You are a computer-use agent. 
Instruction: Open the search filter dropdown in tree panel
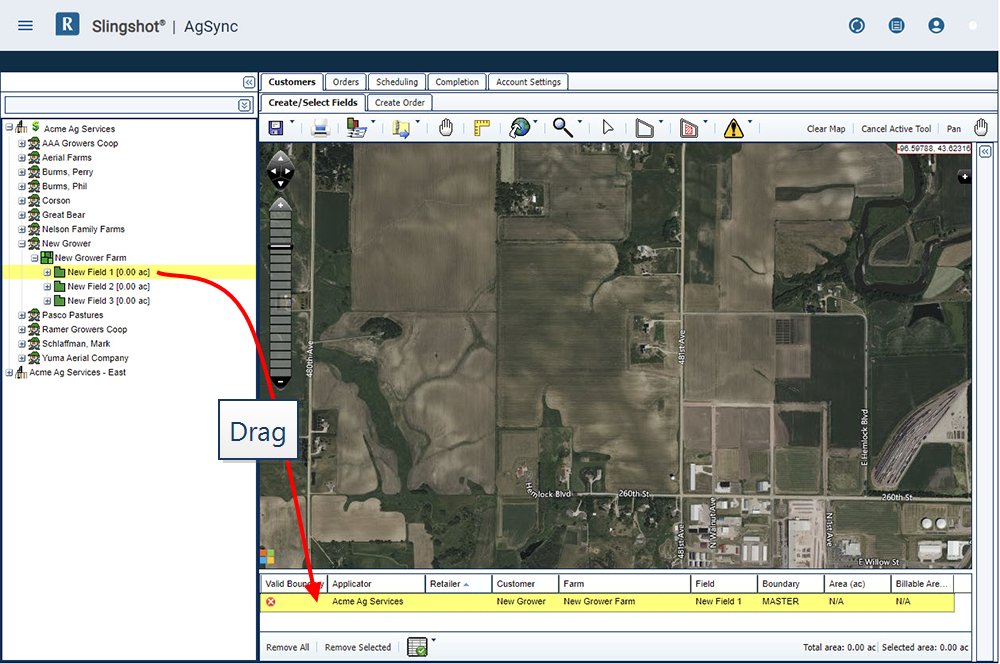click(244, 105)
